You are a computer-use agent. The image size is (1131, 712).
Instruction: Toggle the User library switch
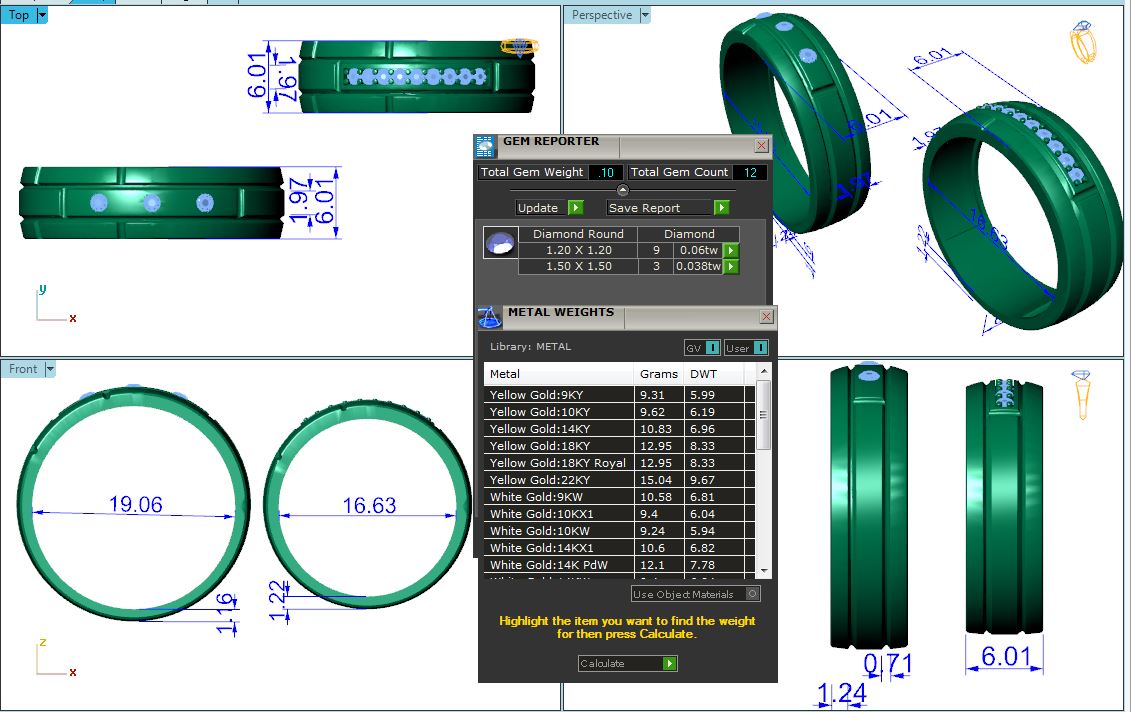click(760, 348)
